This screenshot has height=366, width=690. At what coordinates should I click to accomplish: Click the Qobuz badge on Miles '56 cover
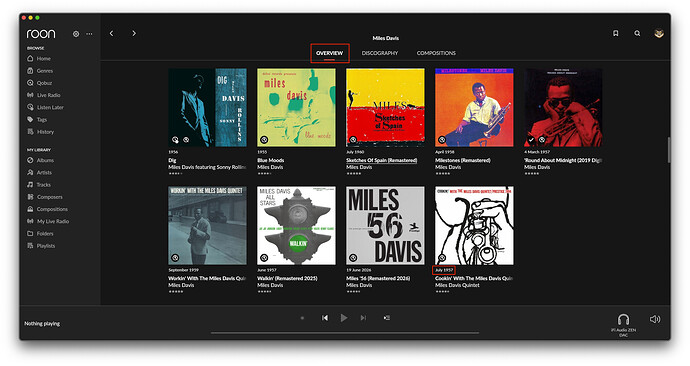353,258
